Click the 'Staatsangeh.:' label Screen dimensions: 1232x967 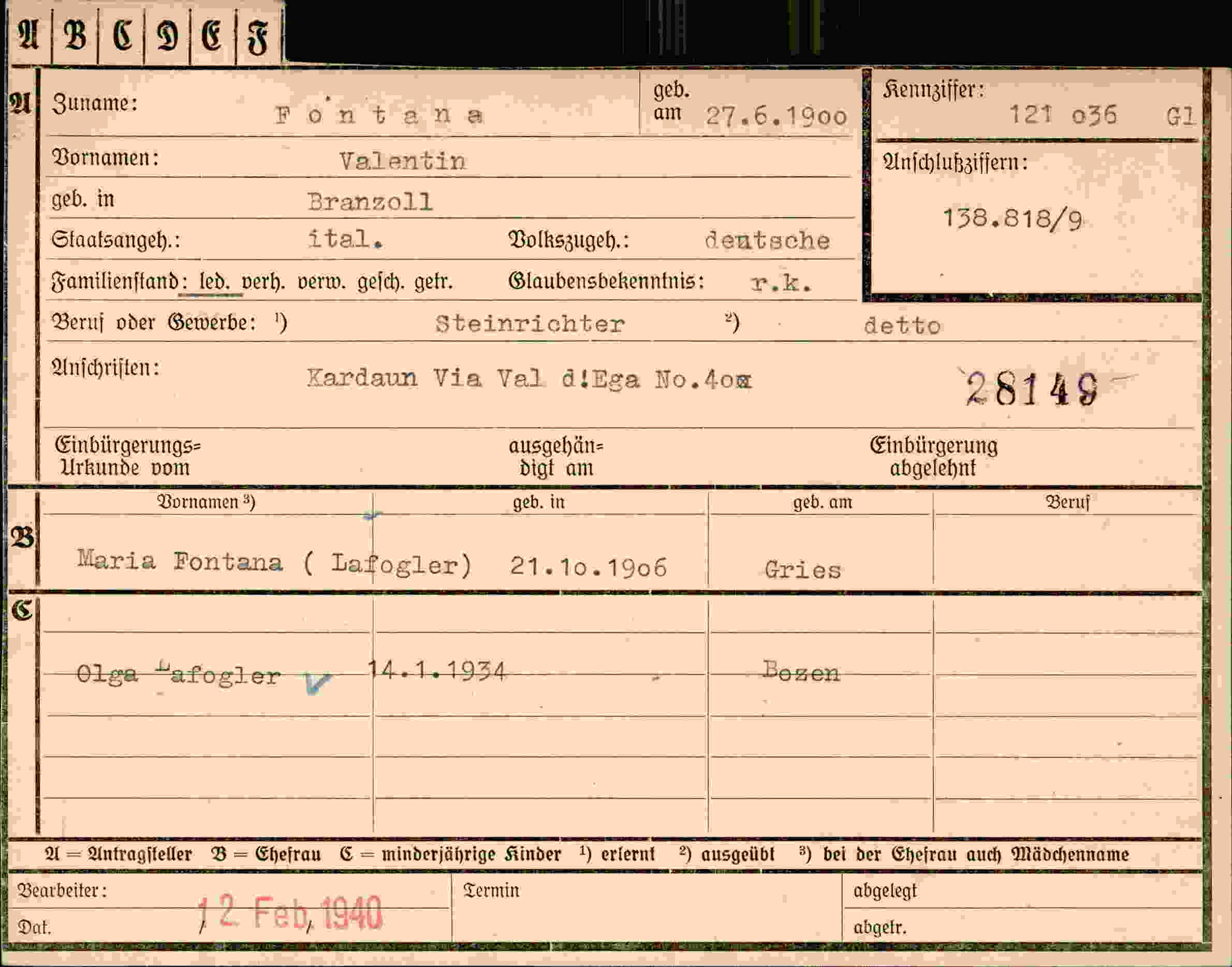pyautogui.click(x=116, y=240)
